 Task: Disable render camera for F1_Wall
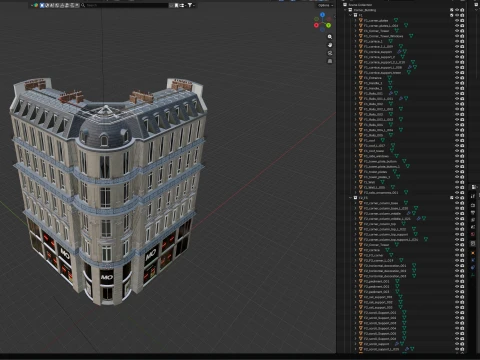tap(462, 182)
